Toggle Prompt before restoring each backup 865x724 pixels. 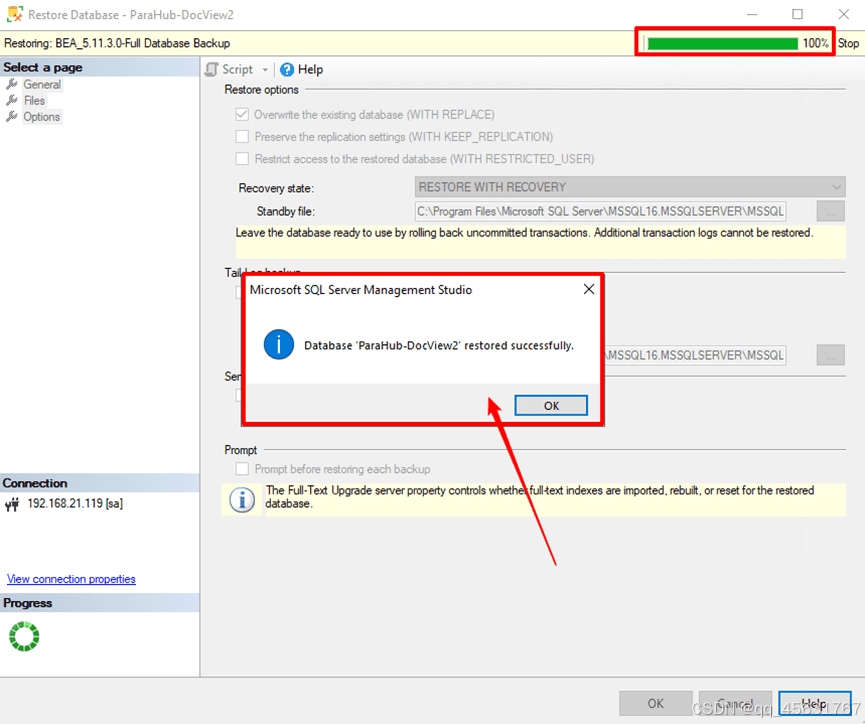[242, 469]
